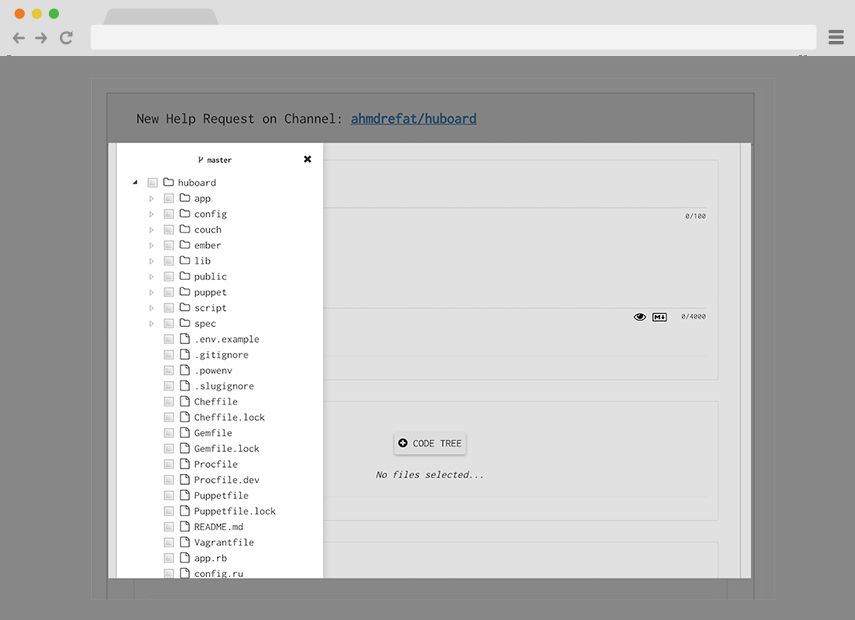This screenshot has width=855, height=620.
Task: Click the app folder icon
Action: point(185,197)
